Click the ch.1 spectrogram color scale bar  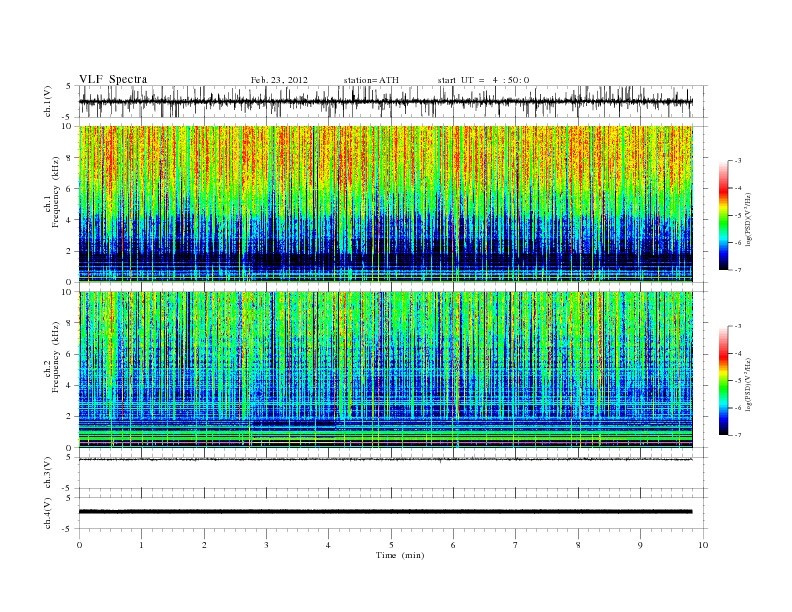tap(724, 215)
